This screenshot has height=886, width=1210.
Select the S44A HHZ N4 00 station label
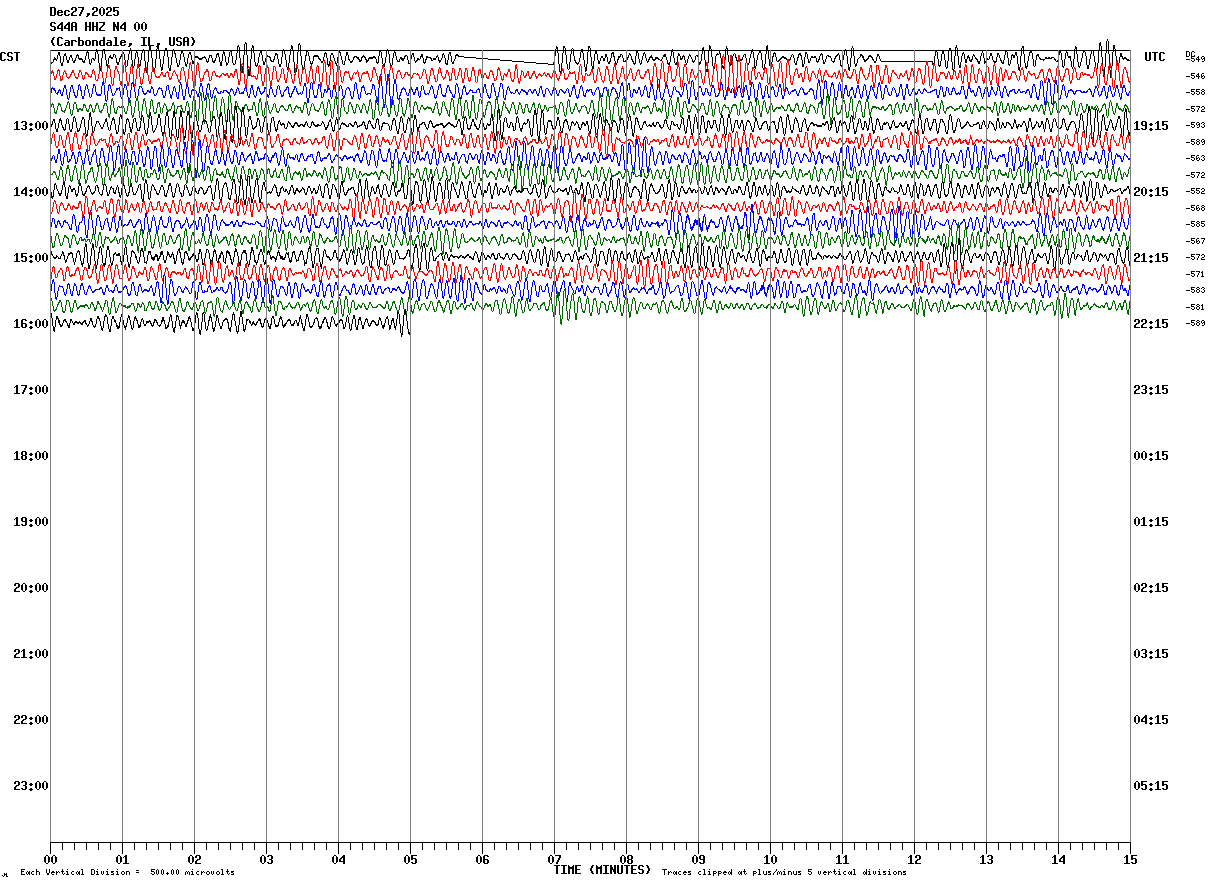(99, 27)
